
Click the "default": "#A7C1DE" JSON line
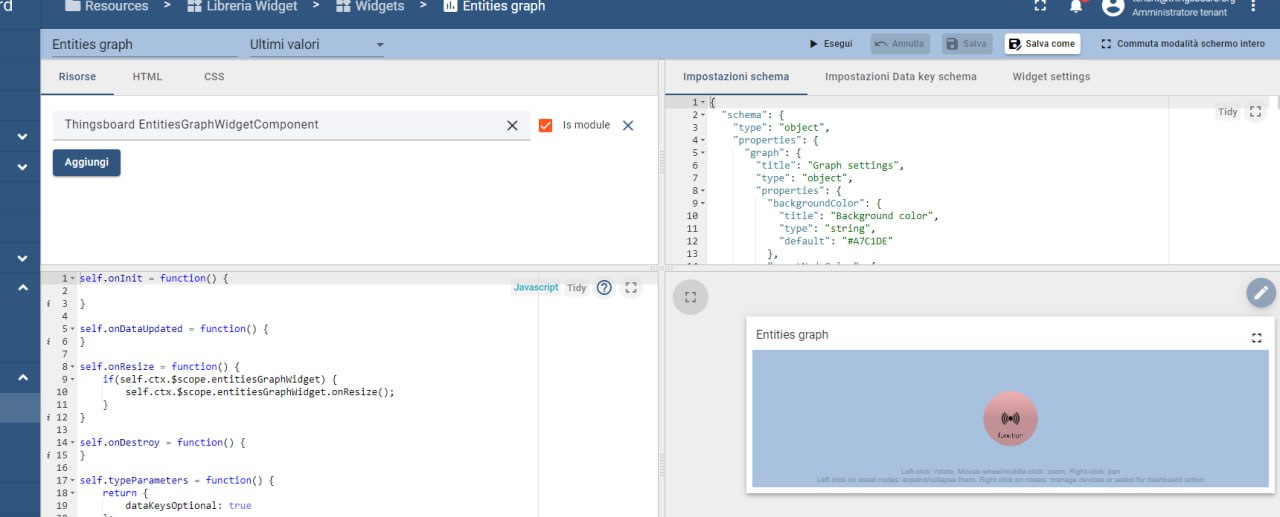click(835, 241)
